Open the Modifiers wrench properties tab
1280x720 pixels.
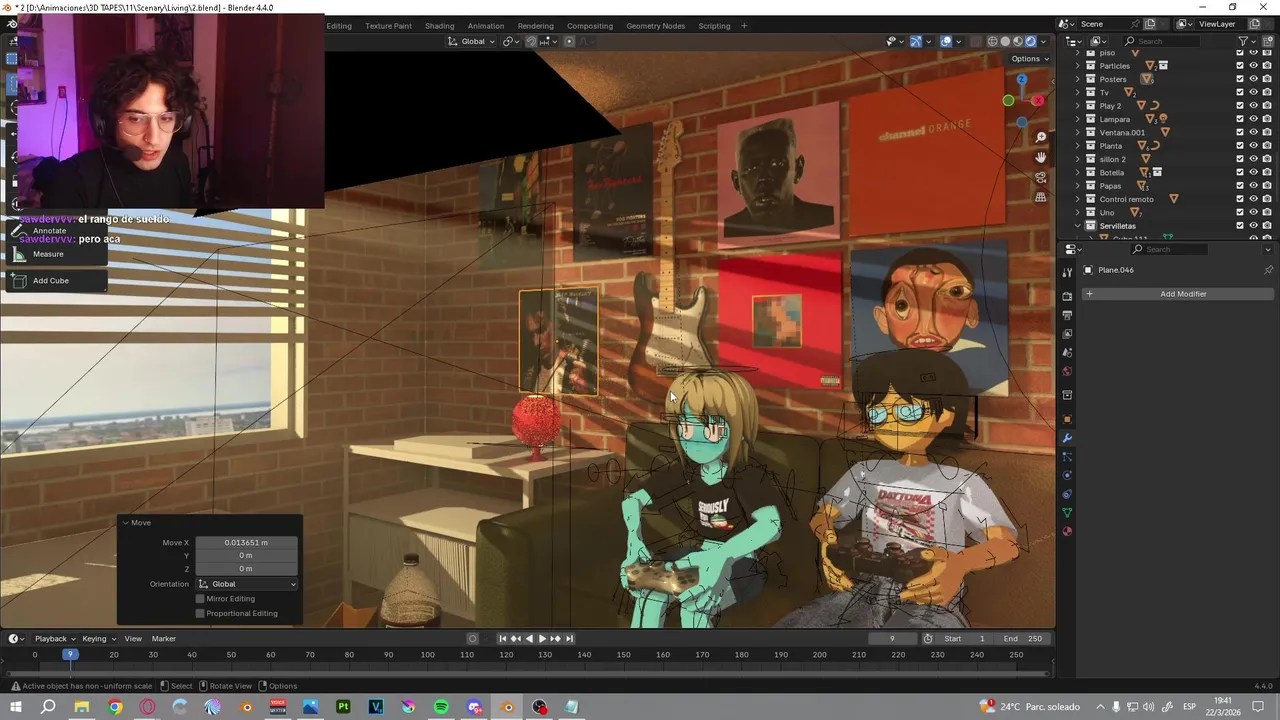[1067, 438]
